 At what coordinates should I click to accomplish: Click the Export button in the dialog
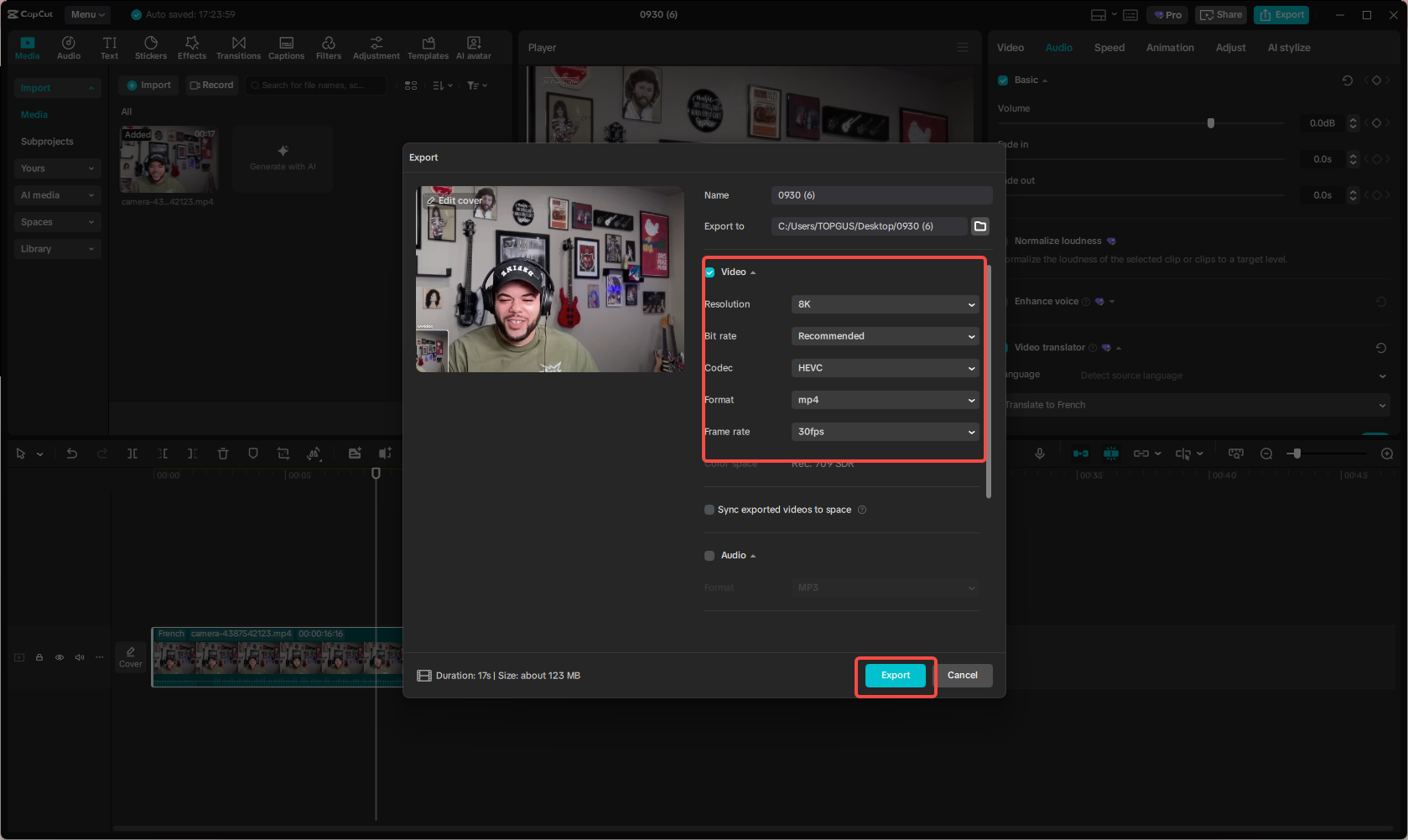pyautogui.click(x=895, y=675)
